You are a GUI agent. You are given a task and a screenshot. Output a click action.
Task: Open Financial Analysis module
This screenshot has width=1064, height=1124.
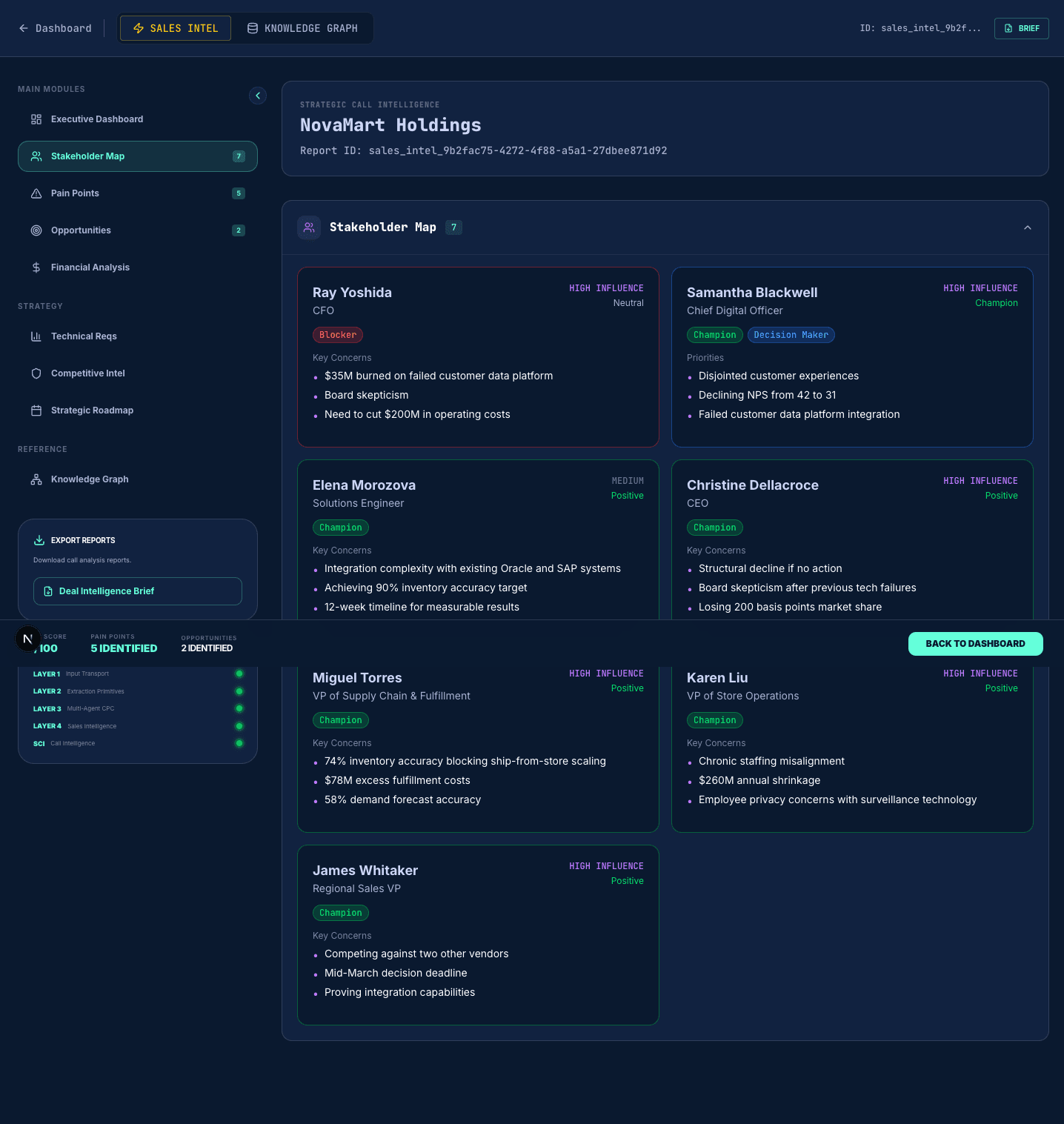pyautogui.click(x=138, y=267)
